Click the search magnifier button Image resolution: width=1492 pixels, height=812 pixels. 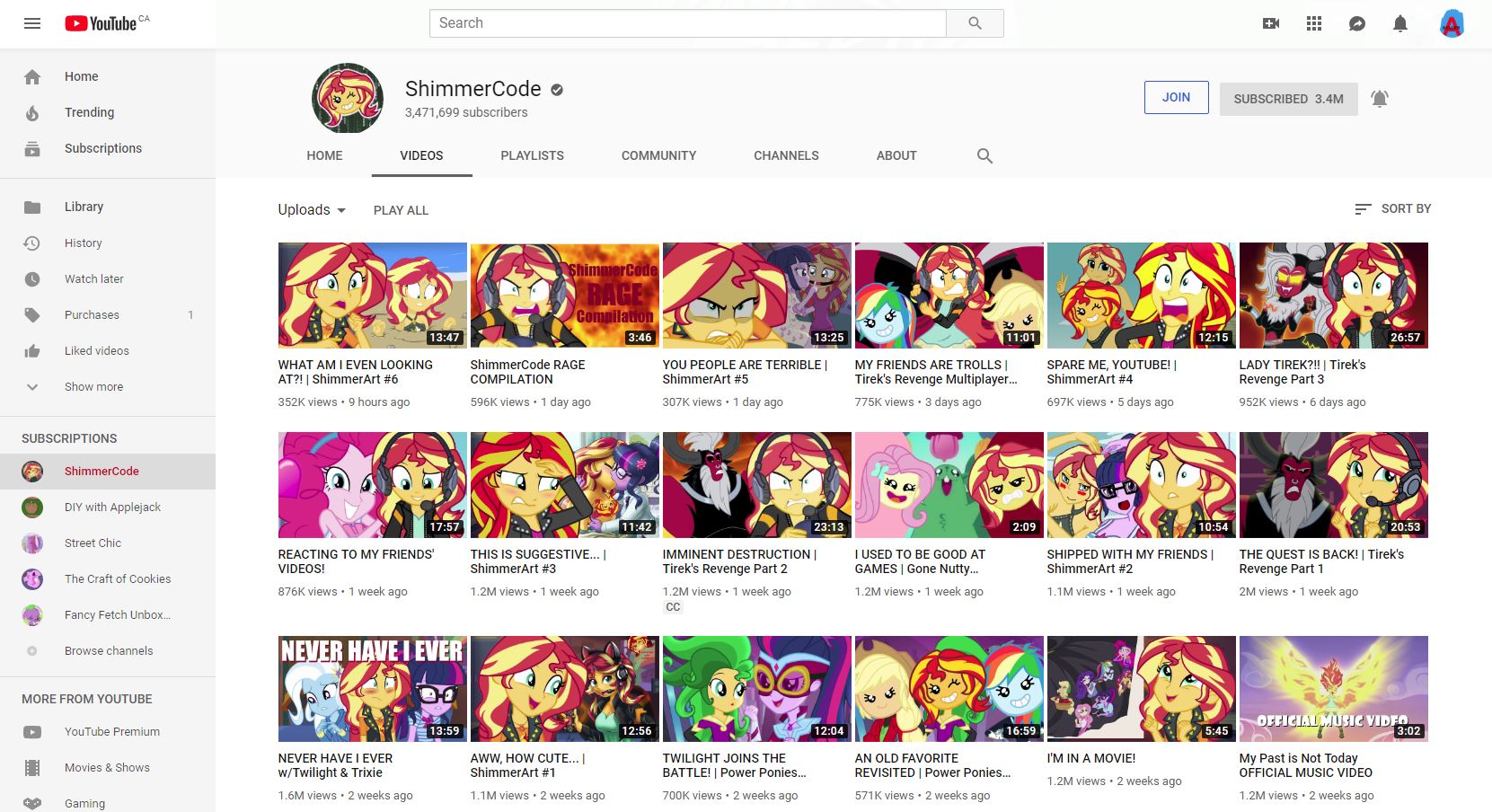tap(975, 23)
